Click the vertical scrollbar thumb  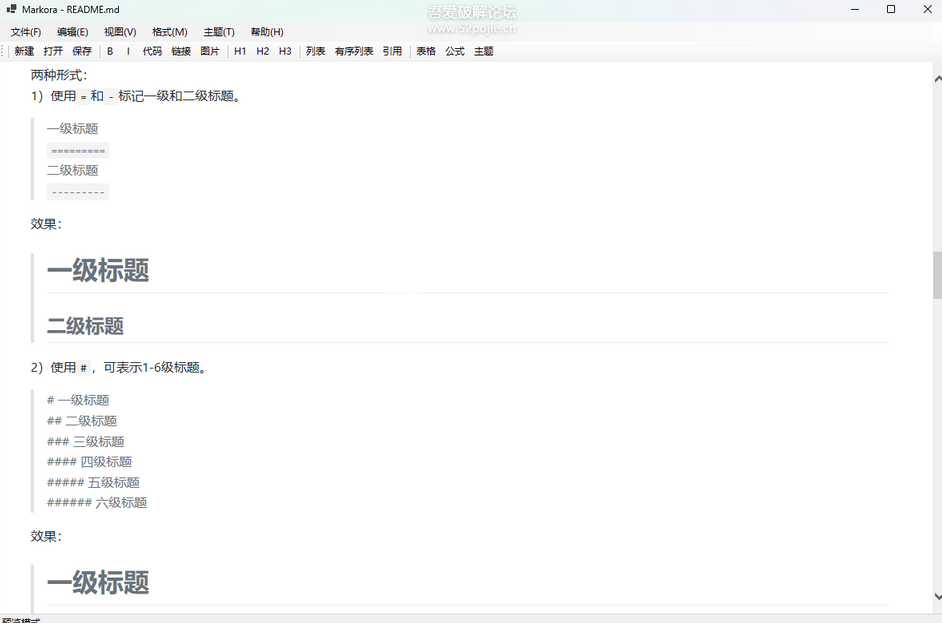(937, 275)
